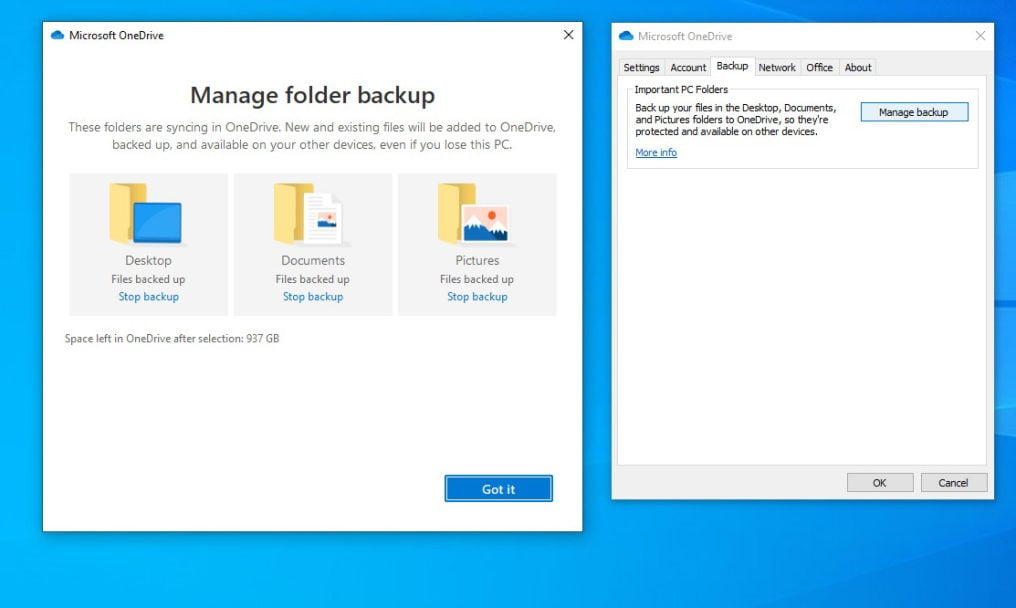
Task: Close the Manage folder backup dialog
Action: click(x=568, y=35)
